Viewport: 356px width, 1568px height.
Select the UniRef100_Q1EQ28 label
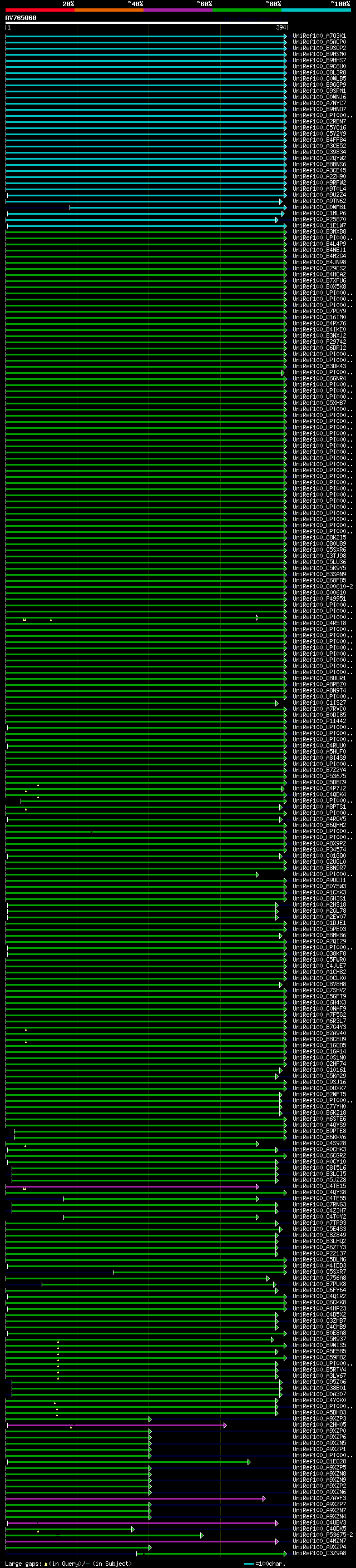[319, 1461]
